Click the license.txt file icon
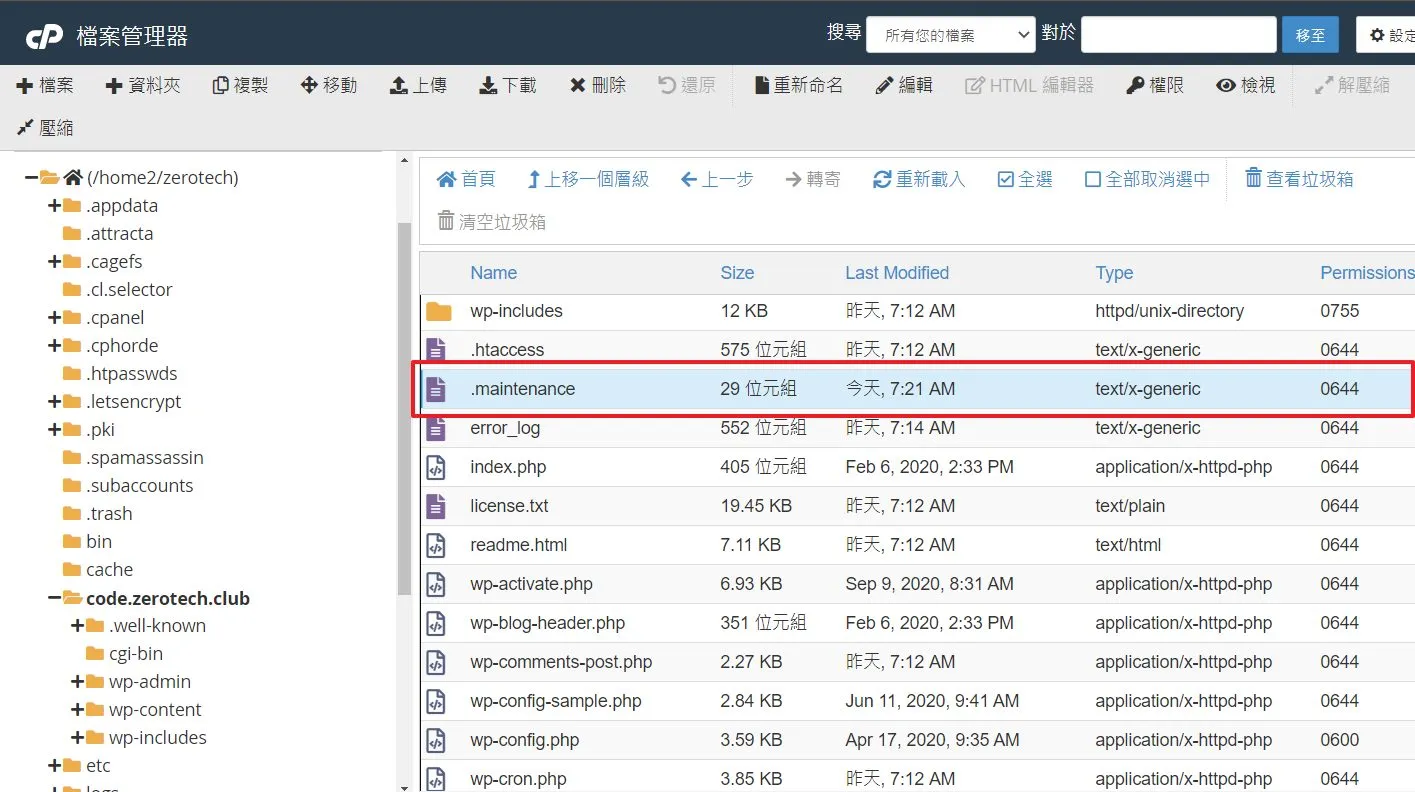1415x792 pixels. pyautogui.click(x=436, y=506)
